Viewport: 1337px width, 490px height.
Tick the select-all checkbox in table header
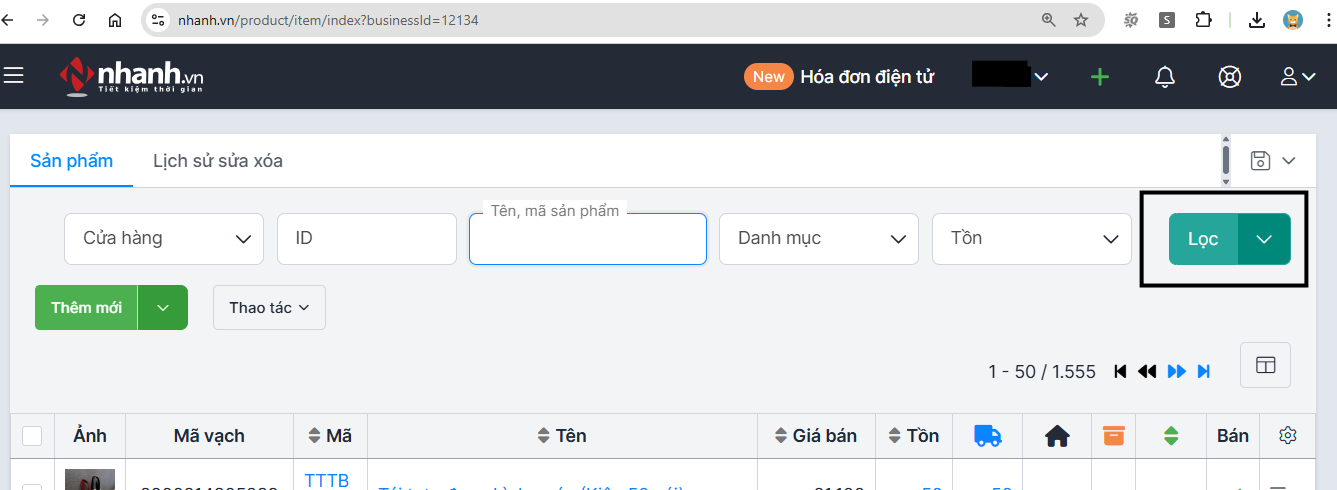click(x=32, y=436)
